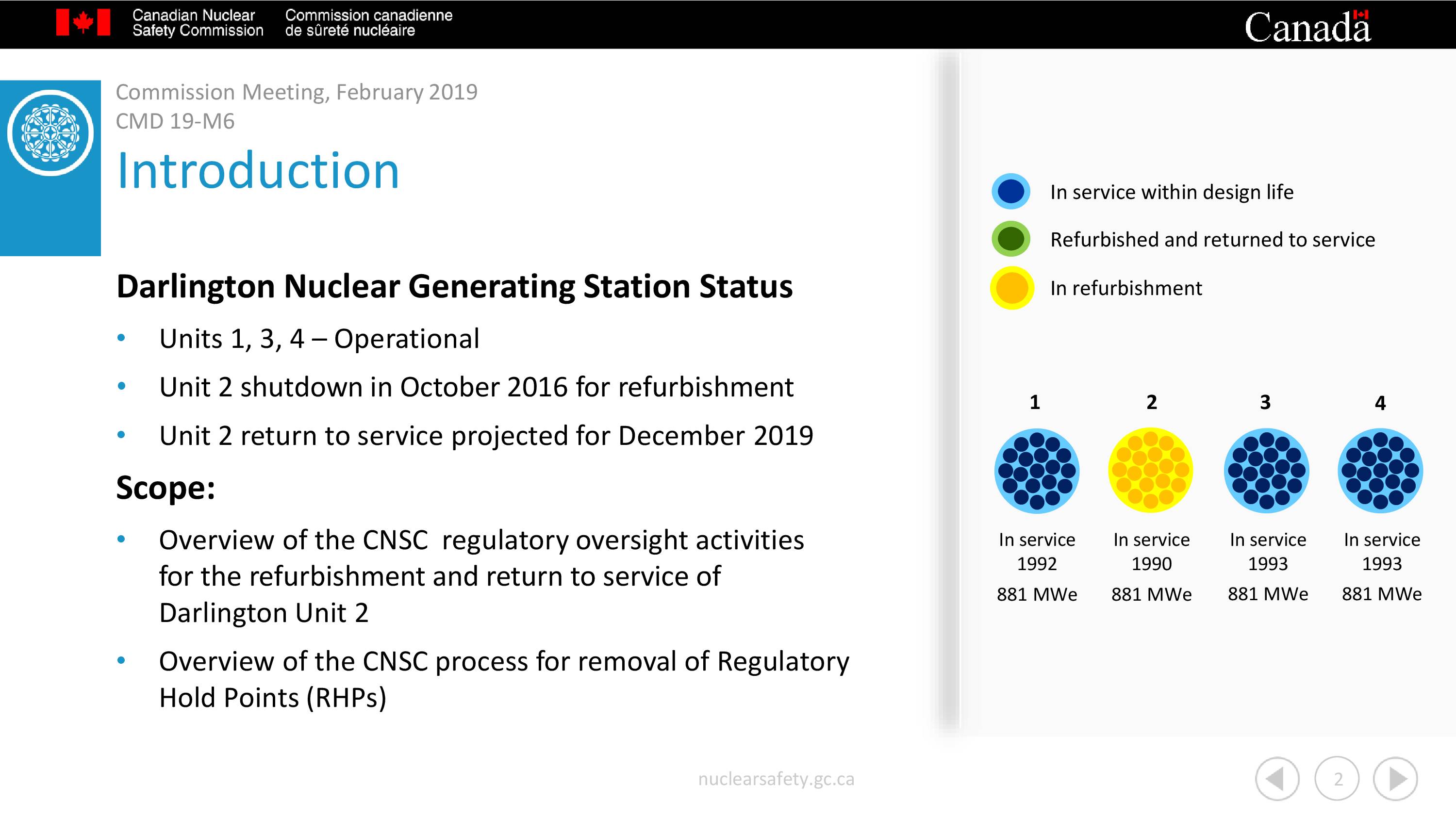This screenshot has width=1456, height=819.
Task: Click the slide number 2 circle
Action: (1337, 779)
